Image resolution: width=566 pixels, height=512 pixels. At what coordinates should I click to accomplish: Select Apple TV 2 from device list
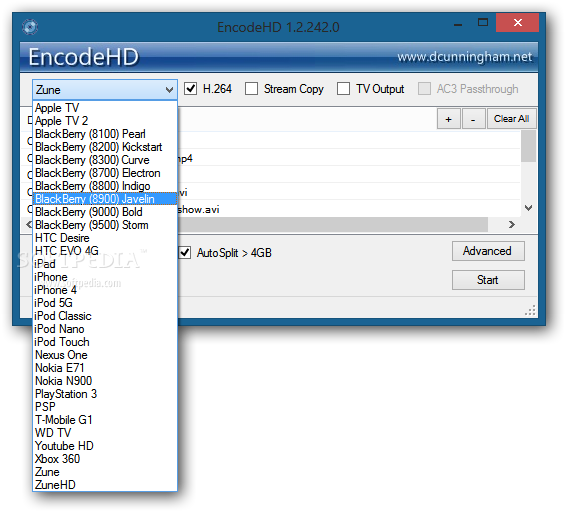point(105,121)
